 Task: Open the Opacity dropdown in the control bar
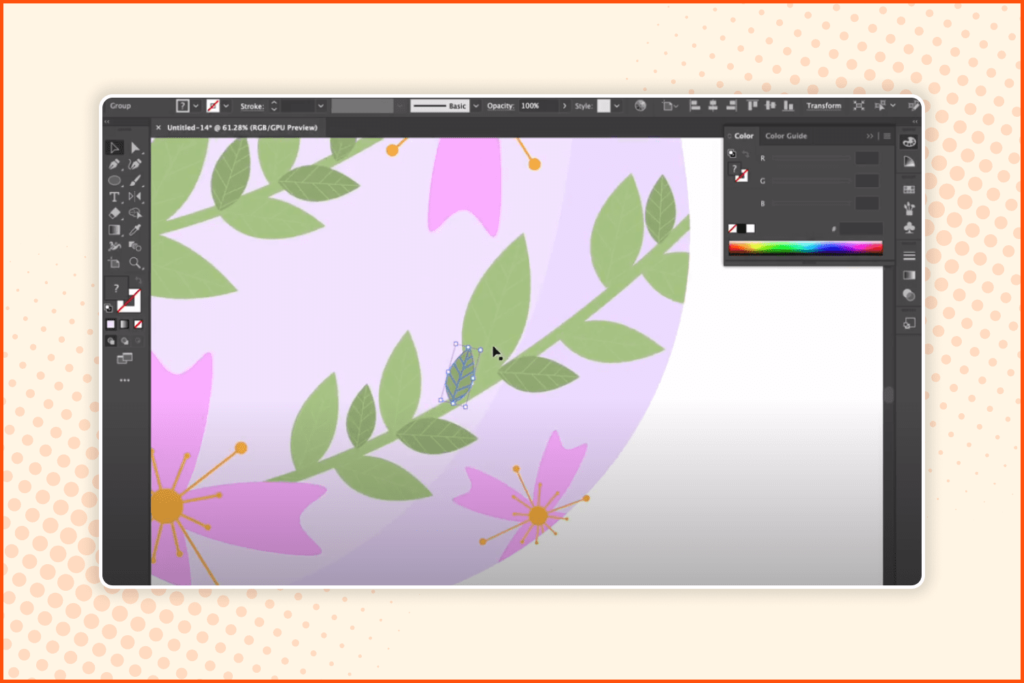point(566,107)
